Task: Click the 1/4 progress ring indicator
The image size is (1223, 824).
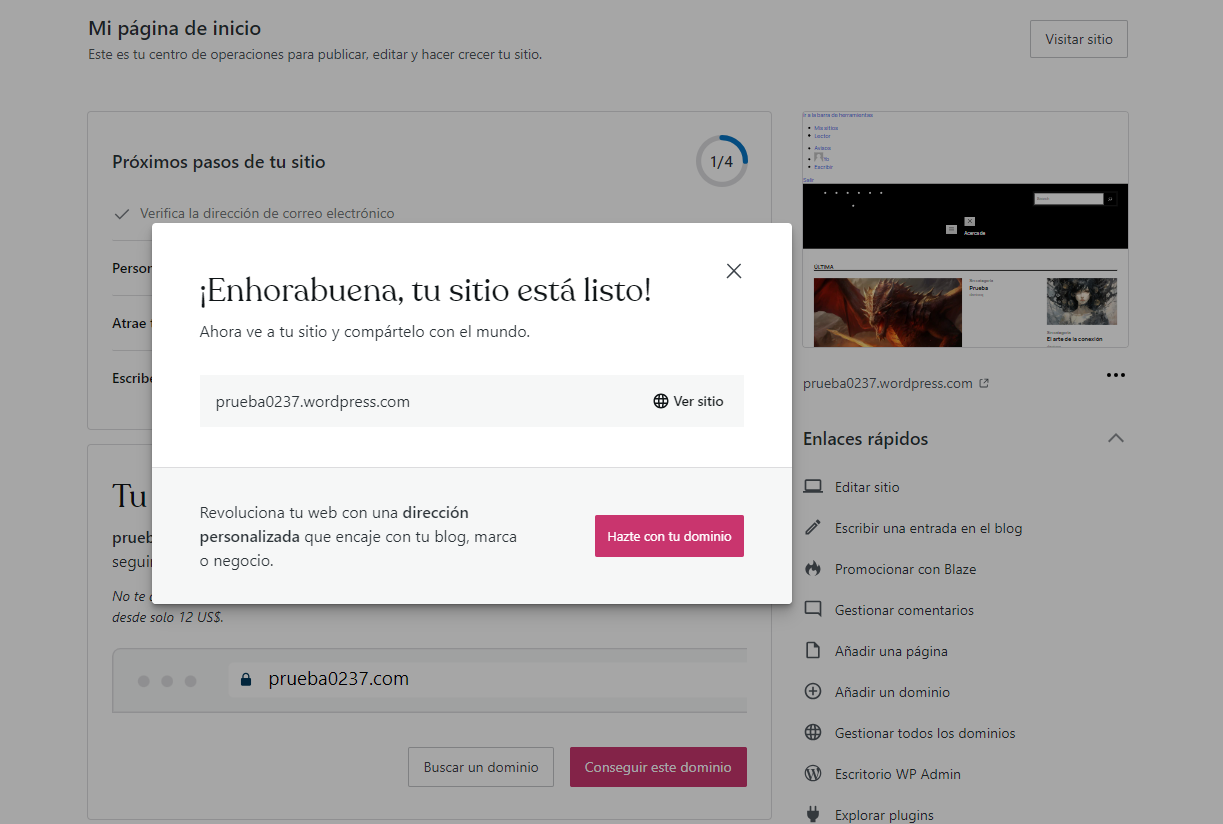Action: click(722, 161)
